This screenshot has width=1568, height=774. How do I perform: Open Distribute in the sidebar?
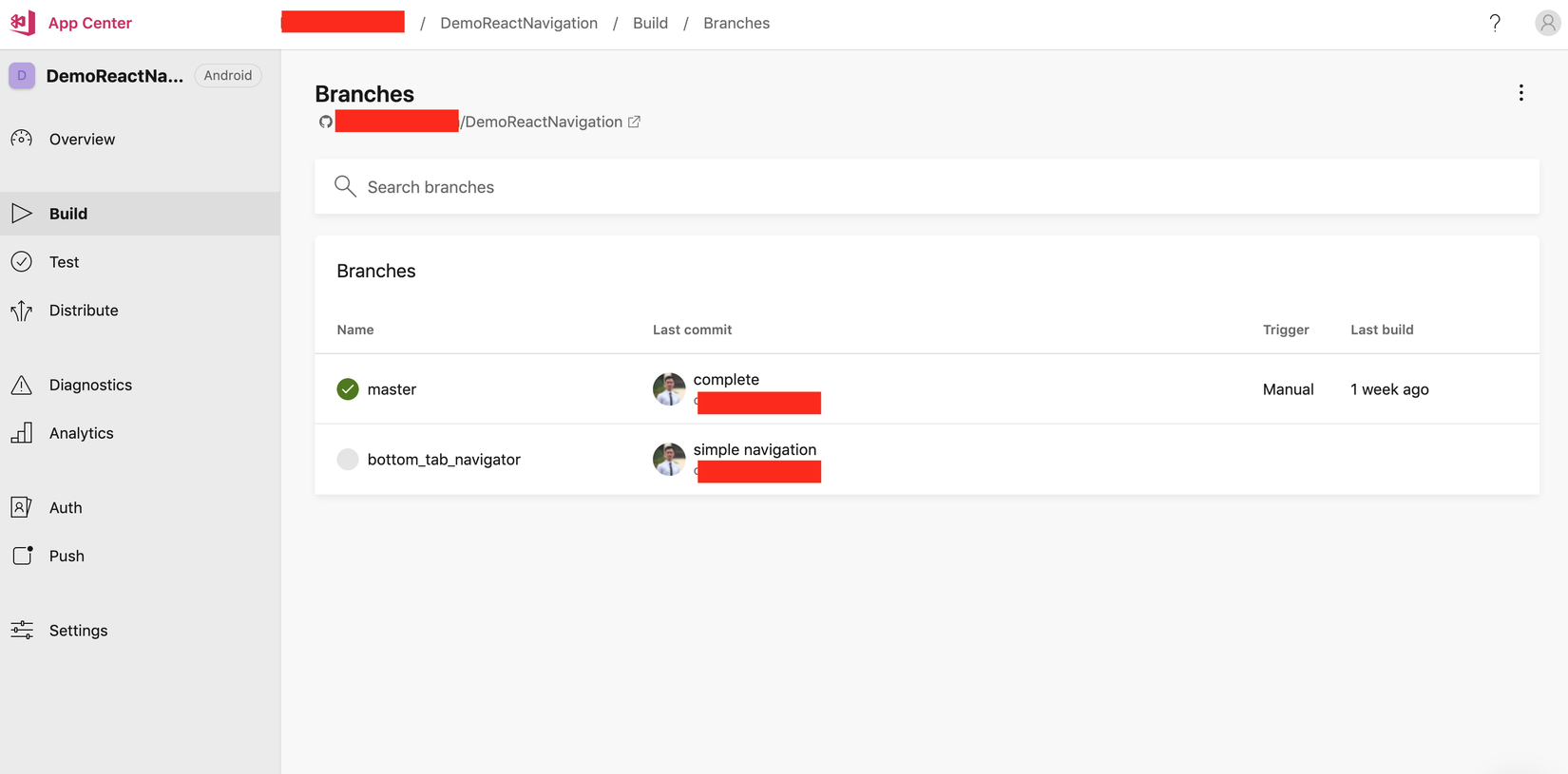click(140, 311)
